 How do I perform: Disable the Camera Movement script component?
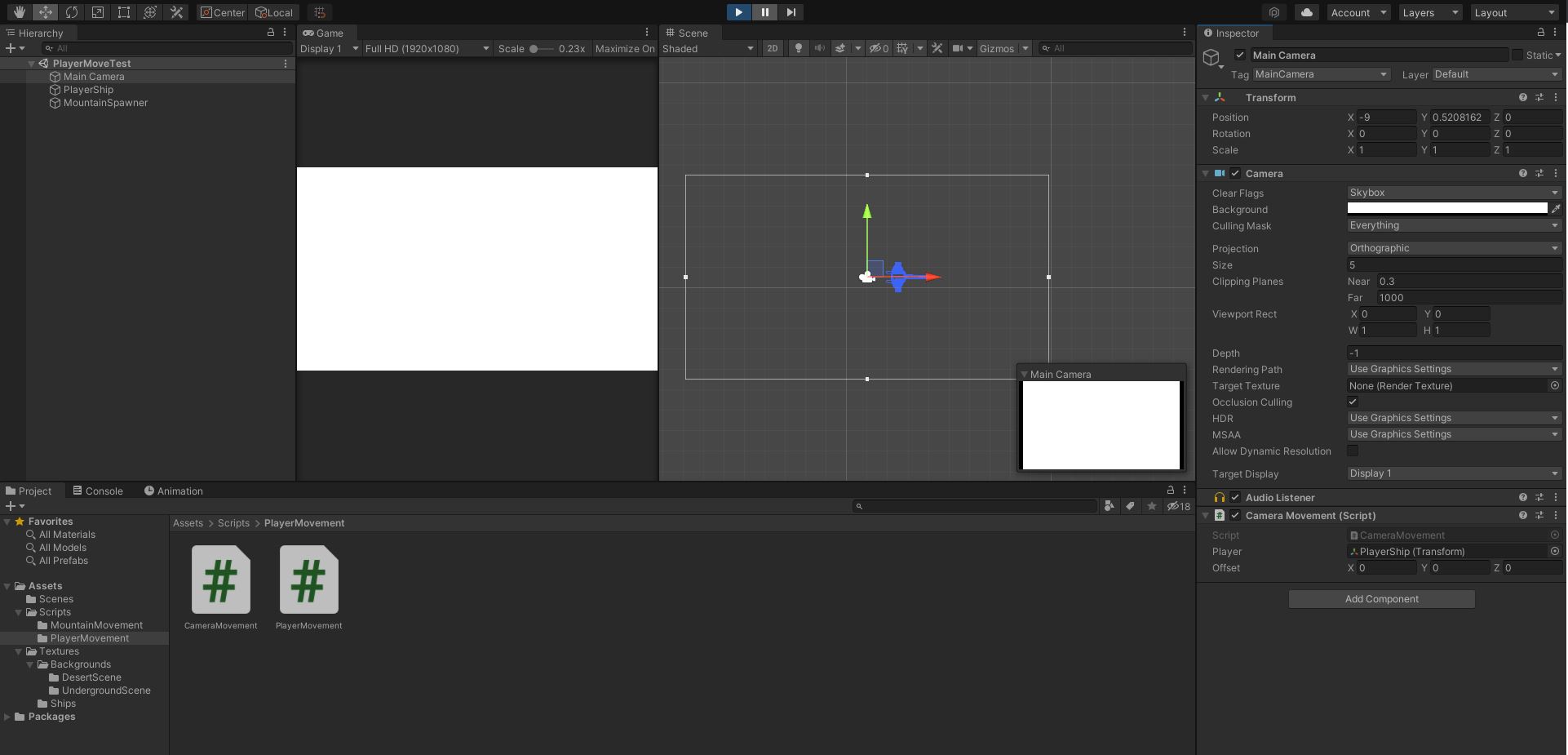pos(1235,515)
